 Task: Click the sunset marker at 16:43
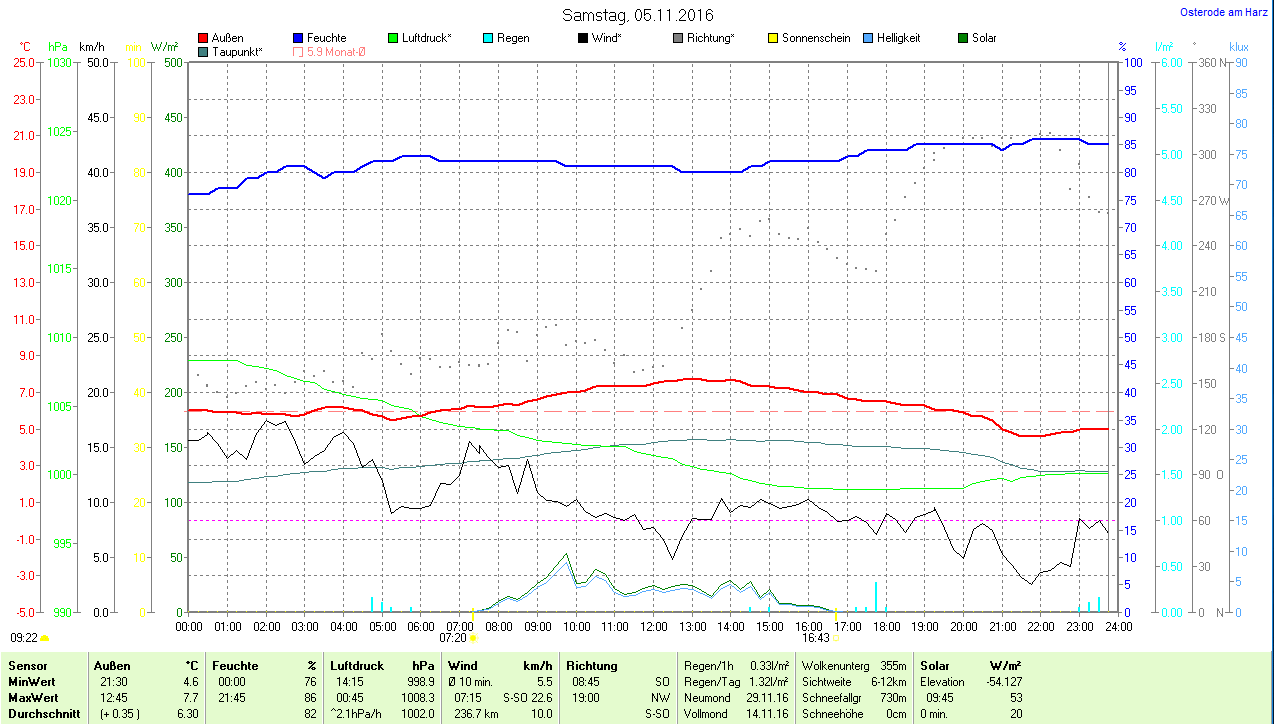point(836,637)
